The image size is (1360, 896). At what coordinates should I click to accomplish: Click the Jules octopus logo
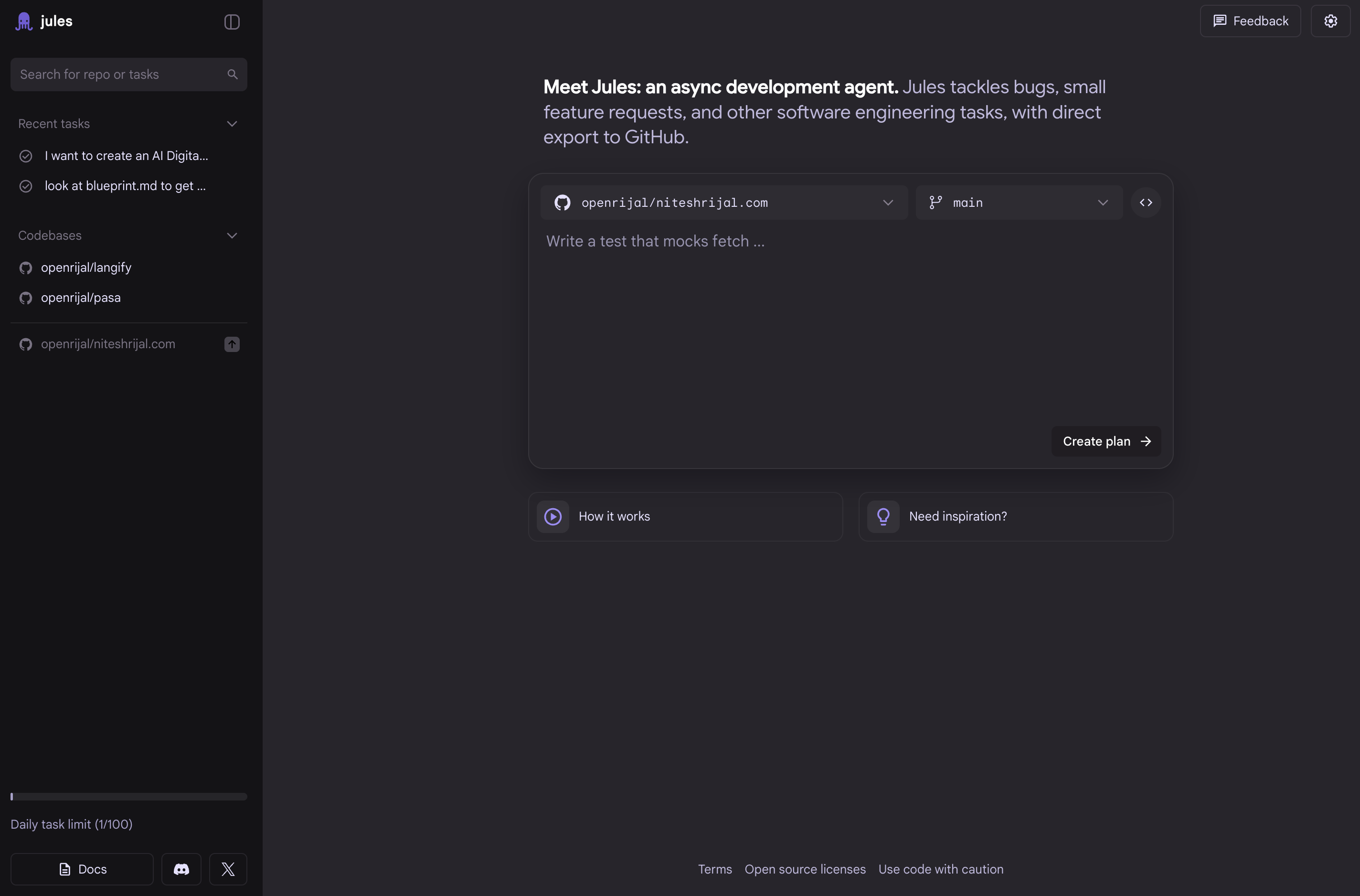coord(23,21)
